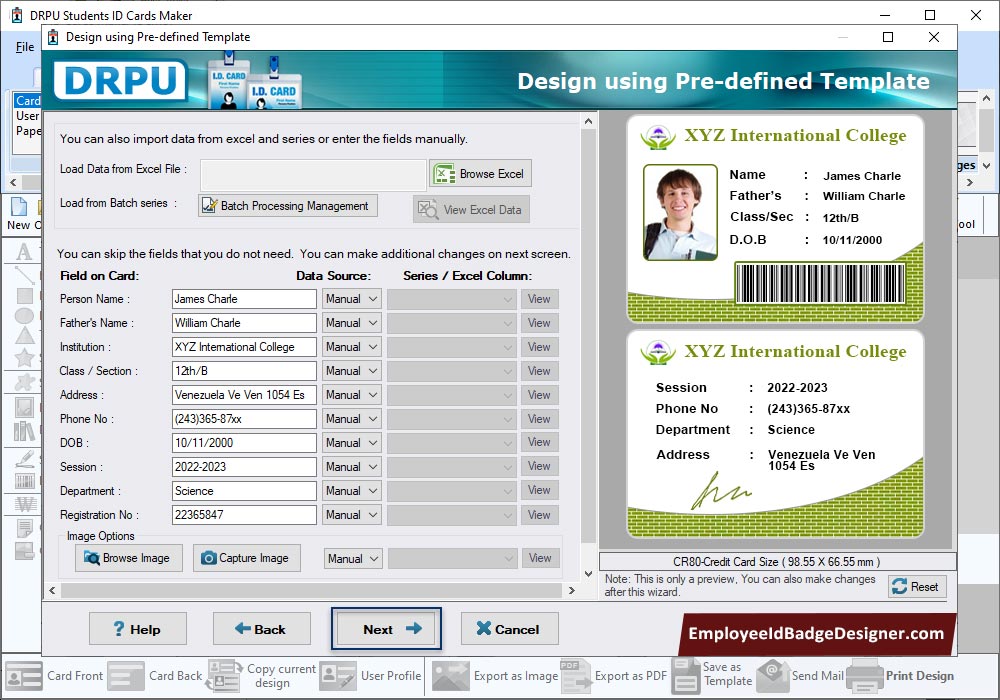1000x700 pixels.
Task: Click into Person Name field
Action: pyautogui.click(x=244, y=299)
